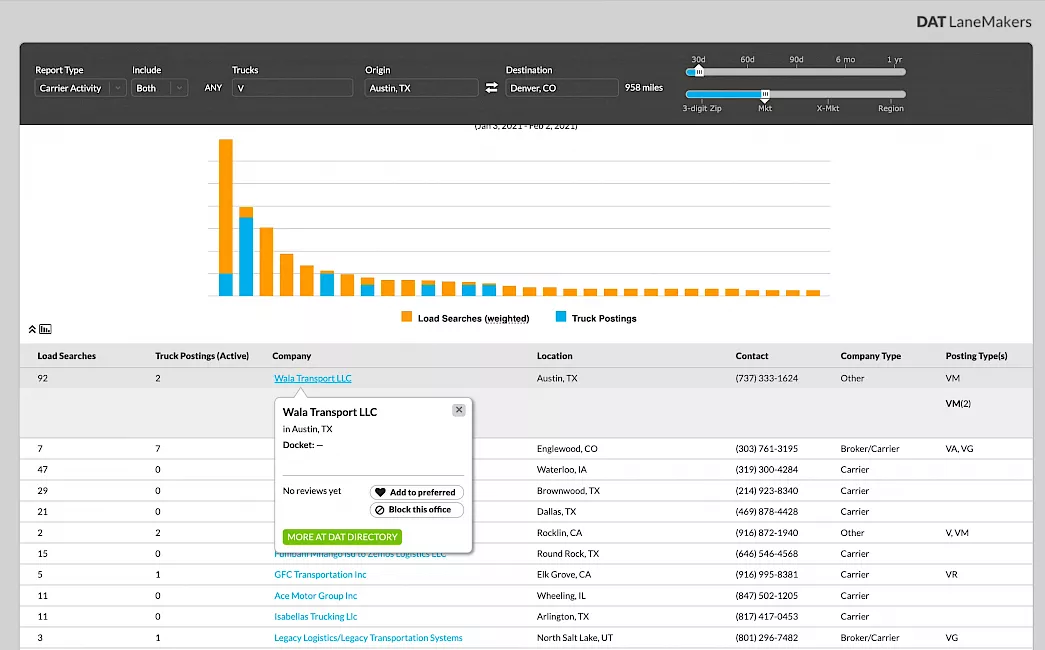Select the 6 mo time range label
The image size is (1045, 650).
[845, 59]
